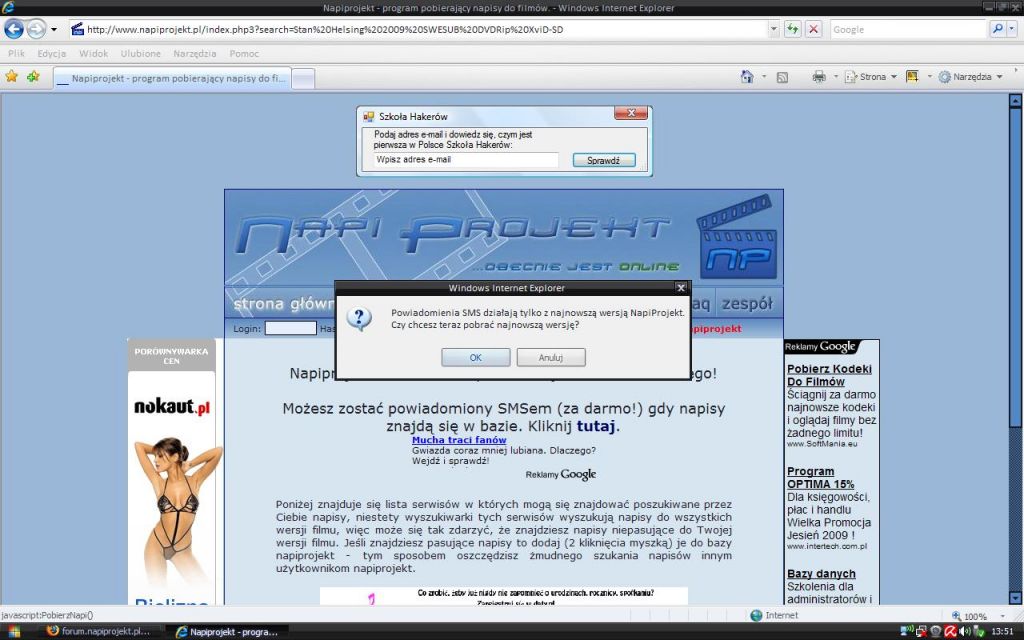Click the Internet zone globe icon
1024x640 pixels.
coord(756,615)
